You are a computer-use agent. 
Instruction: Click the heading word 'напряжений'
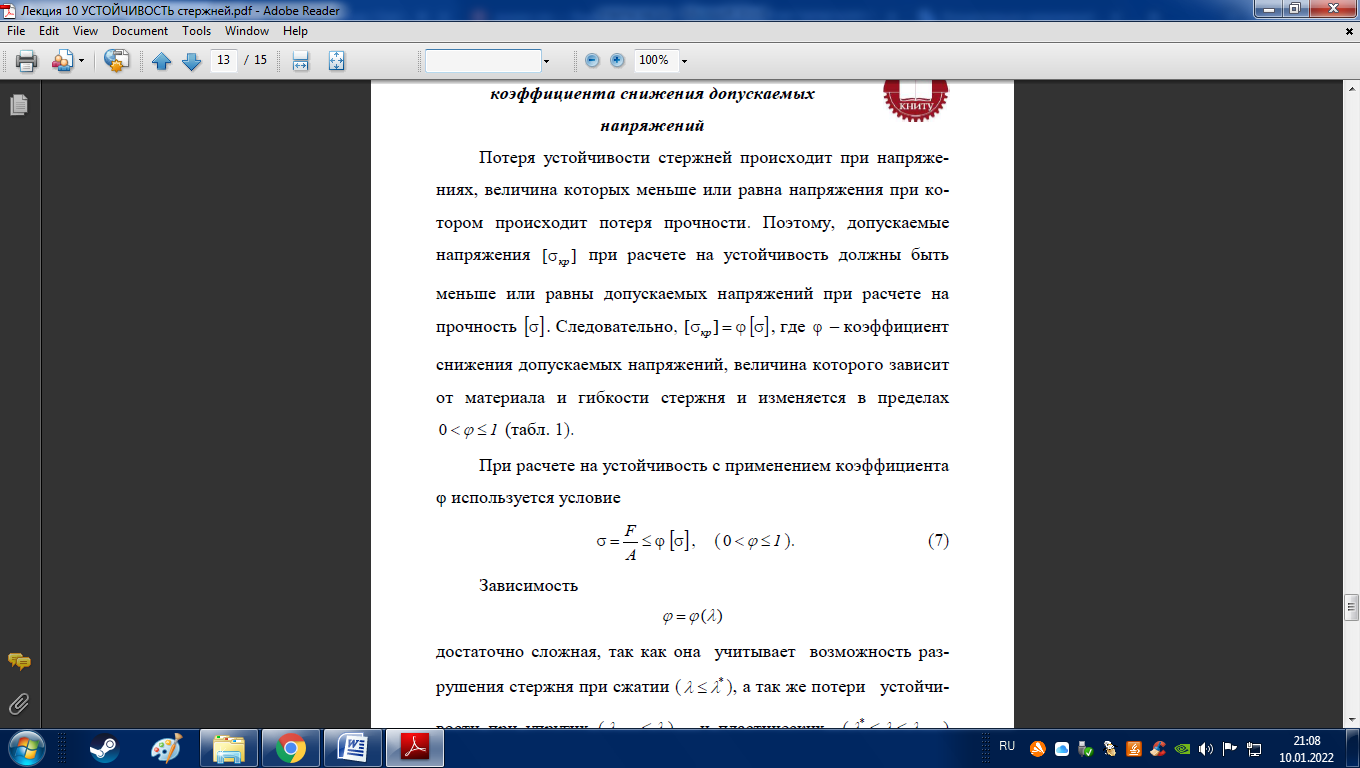pyautogui.click(x=652, y=126)
